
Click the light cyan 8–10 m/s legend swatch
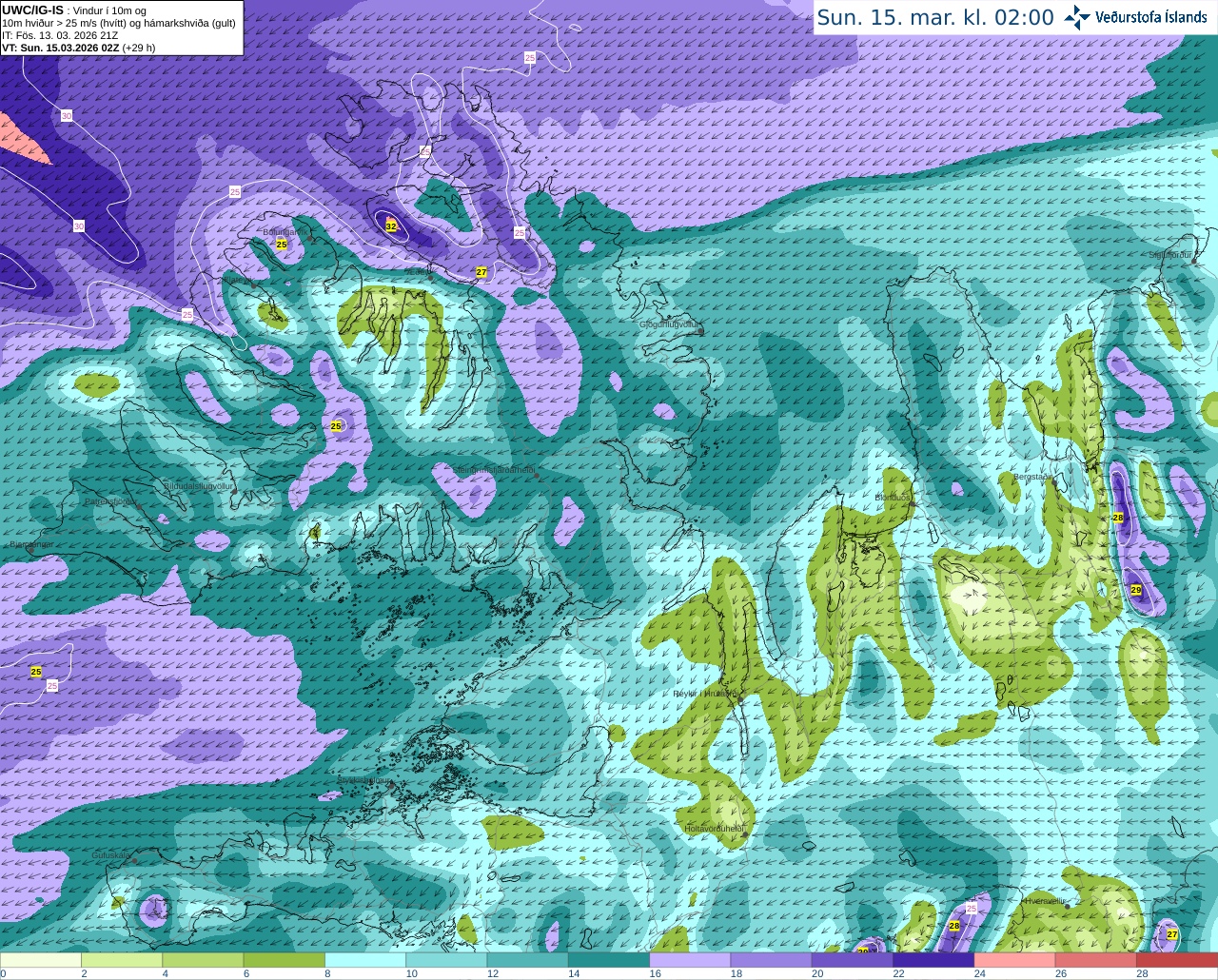pyautogui.click(x=365, y=960)
